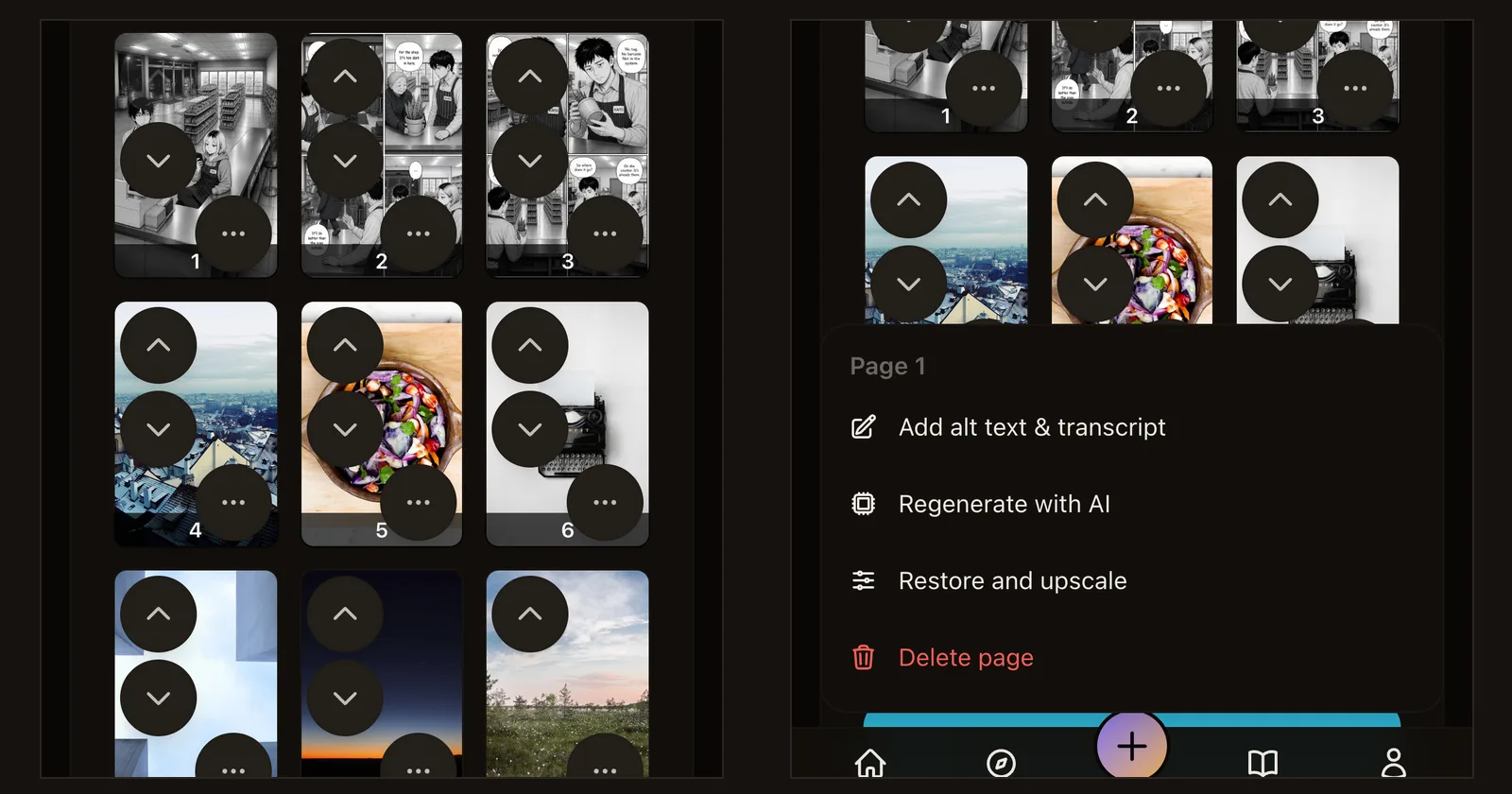Move page 6 typewriter up, left mockup
Viewport: 1512px width, 794px height.
point(530,345)
